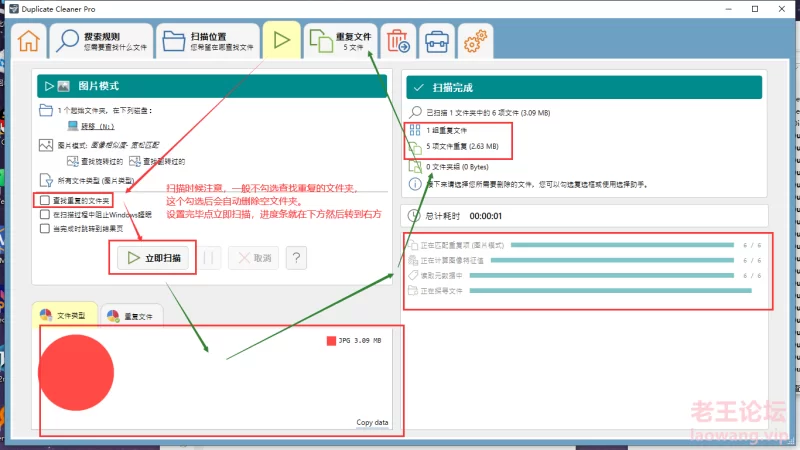Open the 搜索规则 search criteria tab
Image resolution: width=800 pixels, height=450 pixels.
pos(102,41)
